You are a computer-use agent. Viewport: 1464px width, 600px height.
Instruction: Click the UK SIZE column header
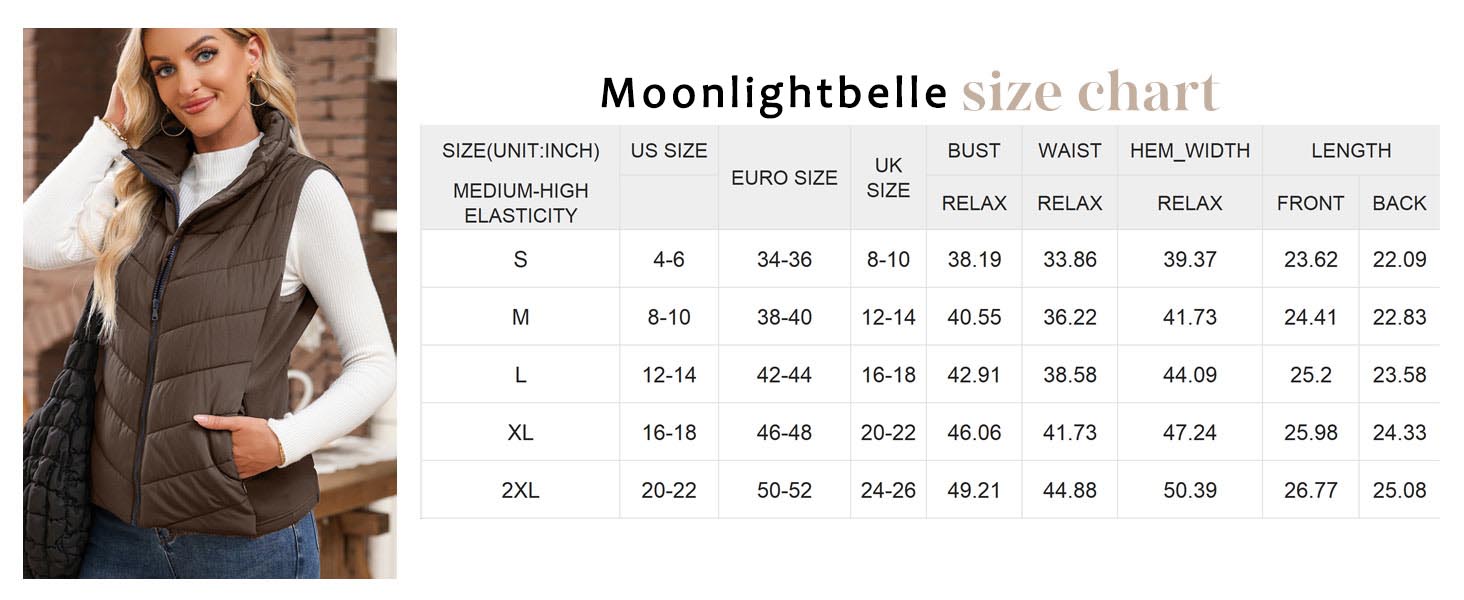point(888,178)
